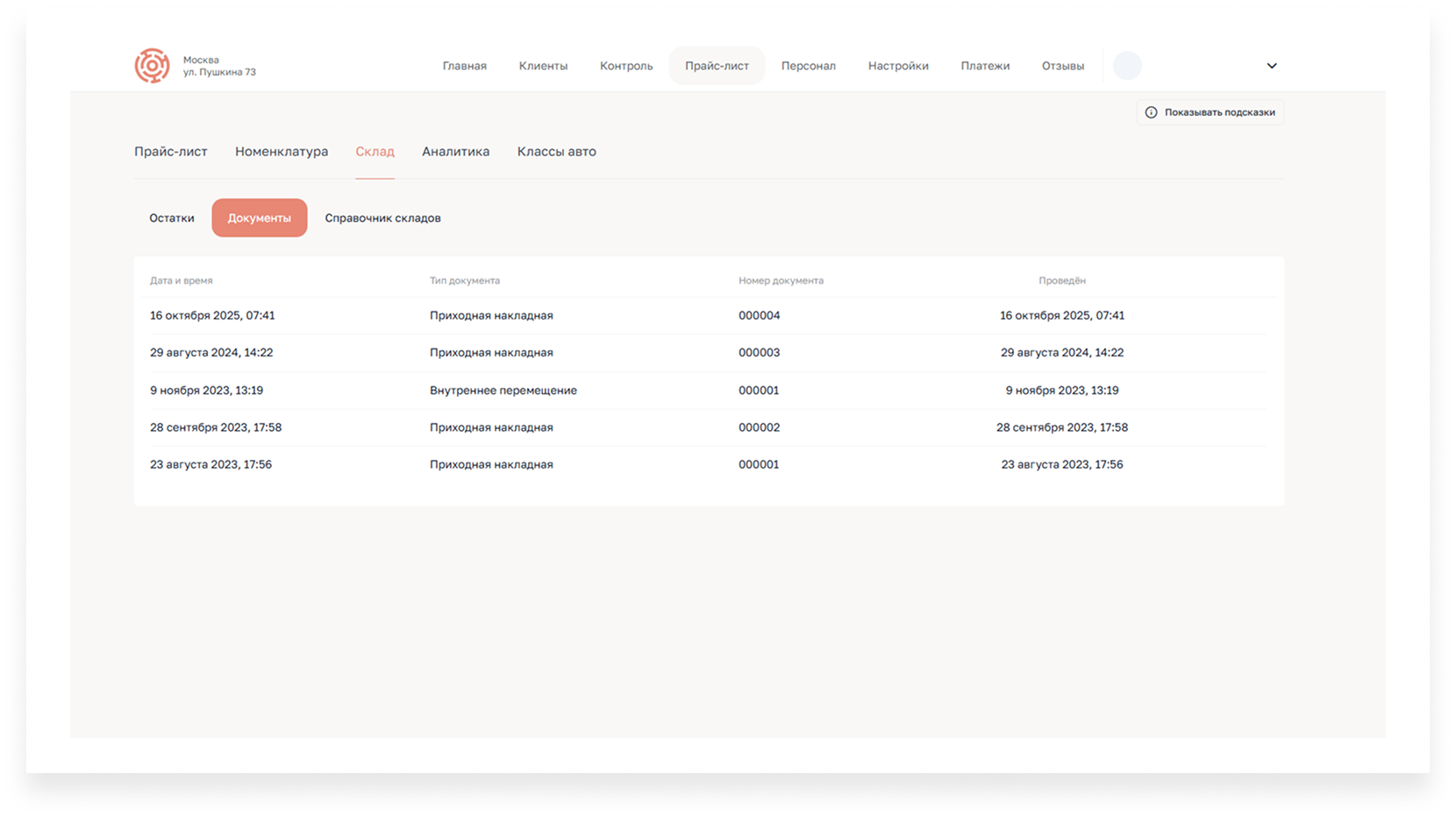Click the address Москва ул. Пушкина 73

[219, 66]
